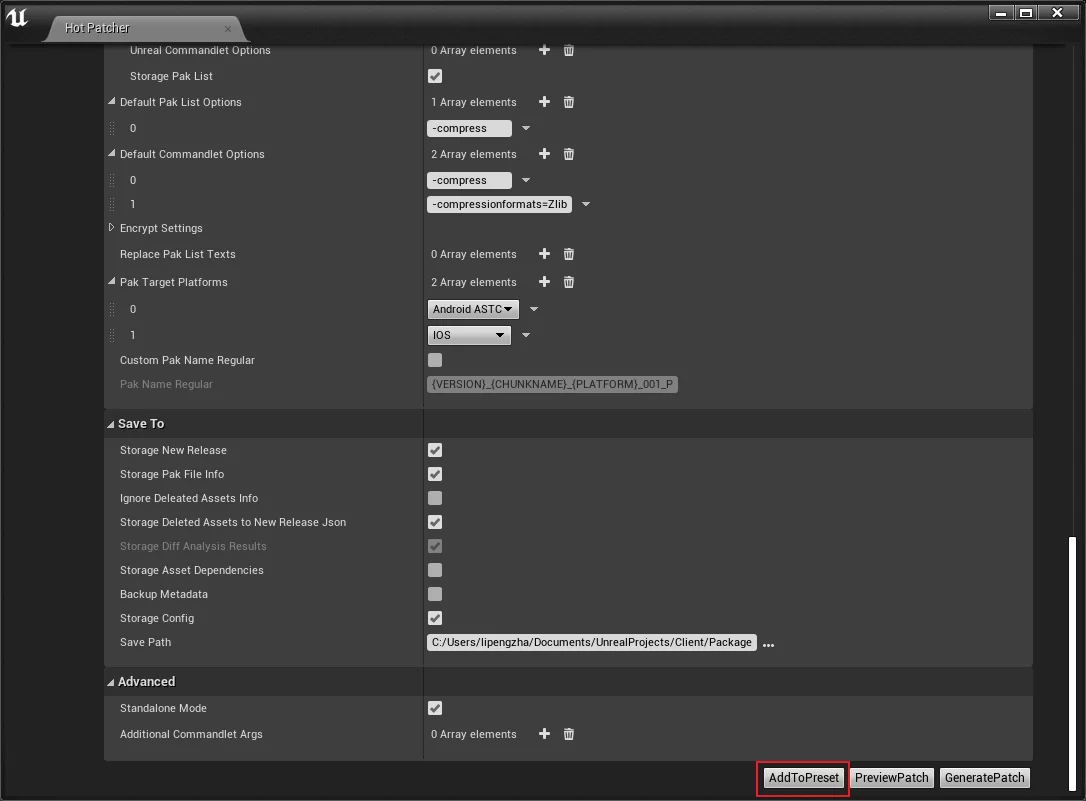Click the GeneratePatch button

point(984,778)
